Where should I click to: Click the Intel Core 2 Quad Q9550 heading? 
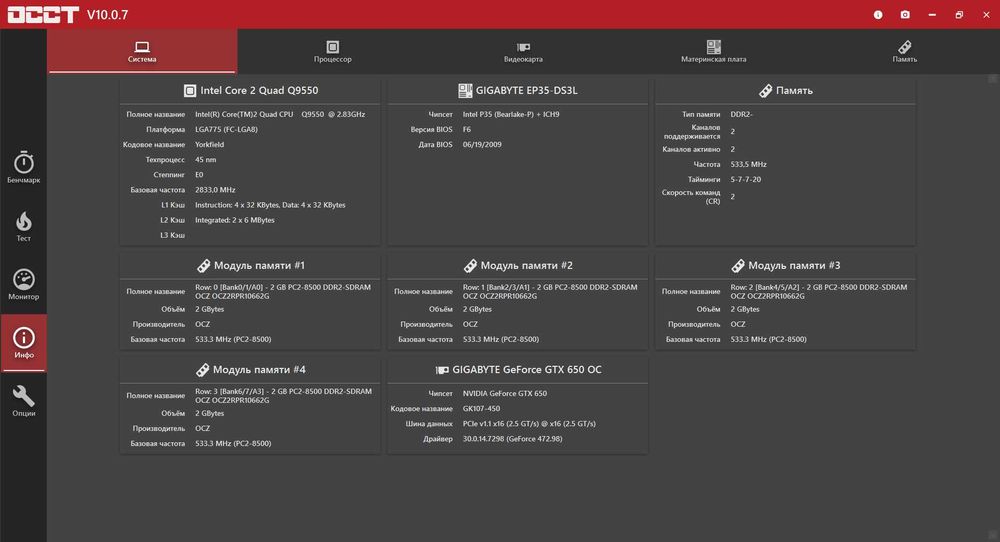pyautogui.click(x=259, y=91)
